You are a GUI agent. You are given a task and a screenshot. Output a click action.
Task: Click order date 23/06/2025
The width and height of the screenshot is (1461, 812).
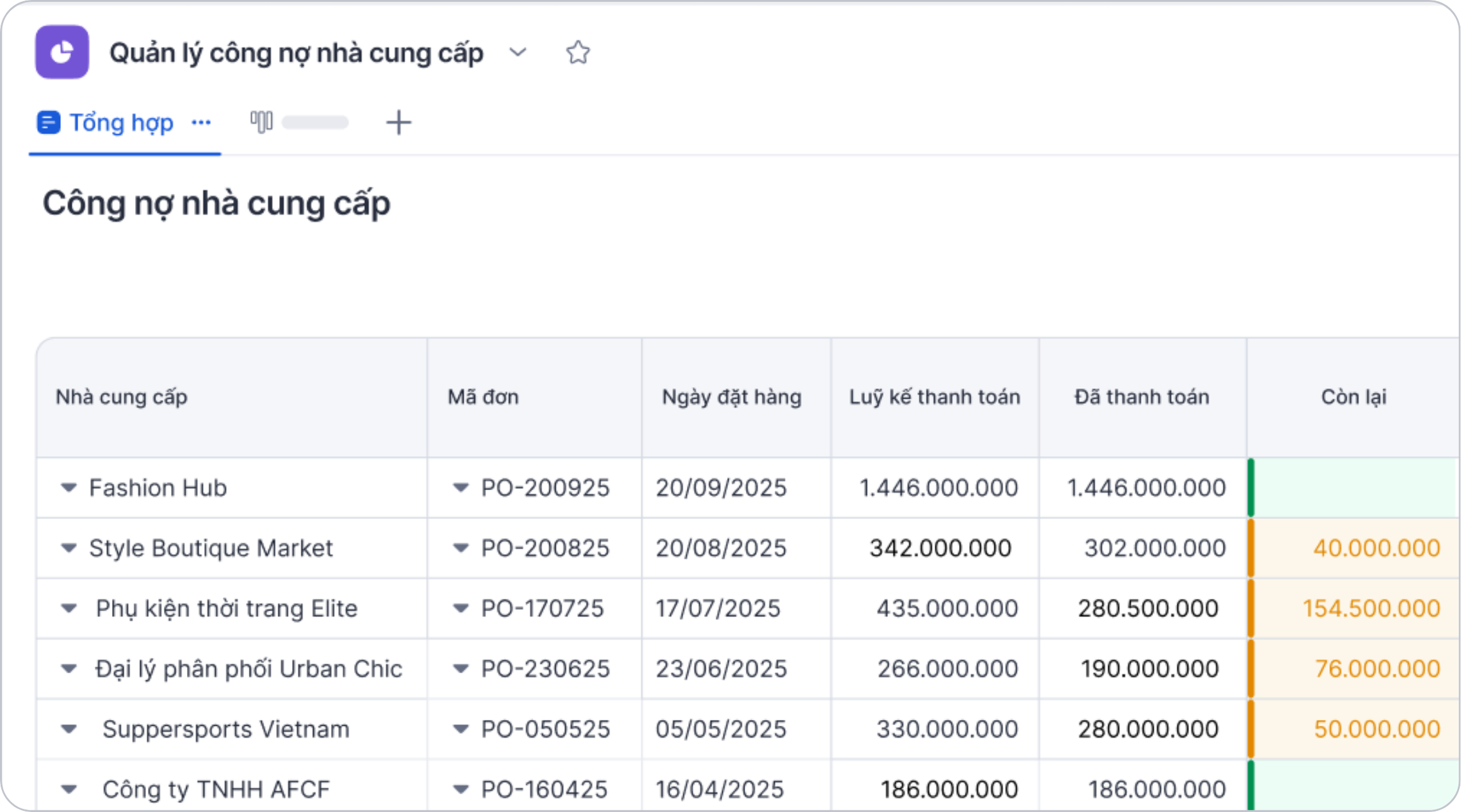coord(721,669)
